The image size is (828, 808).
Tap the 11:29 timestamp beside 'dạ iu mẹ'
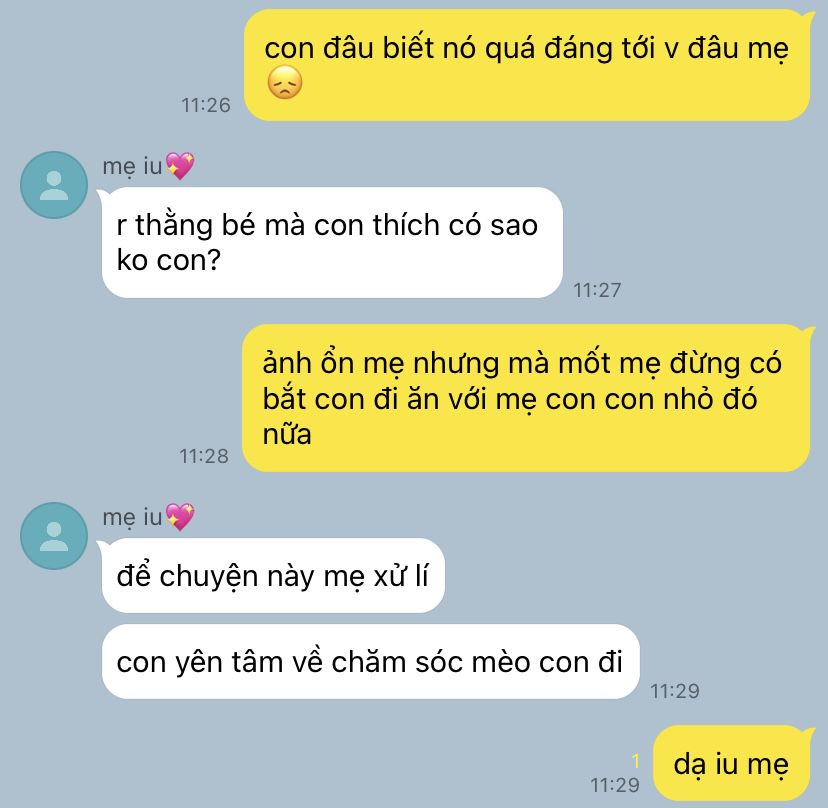(x=615, y=785)
